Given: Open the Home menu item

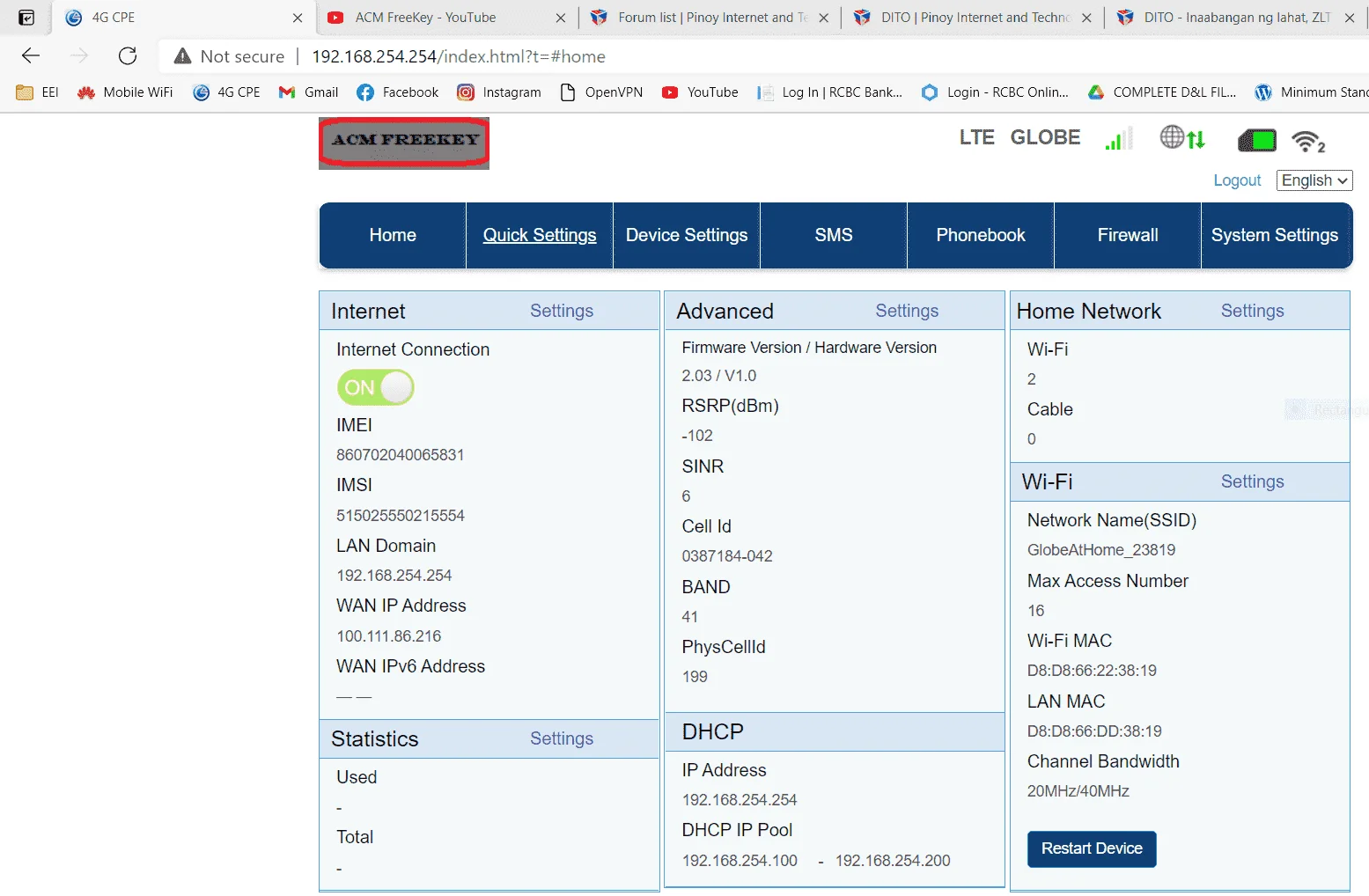Looking at the screenshot, I should coord(393,235).
